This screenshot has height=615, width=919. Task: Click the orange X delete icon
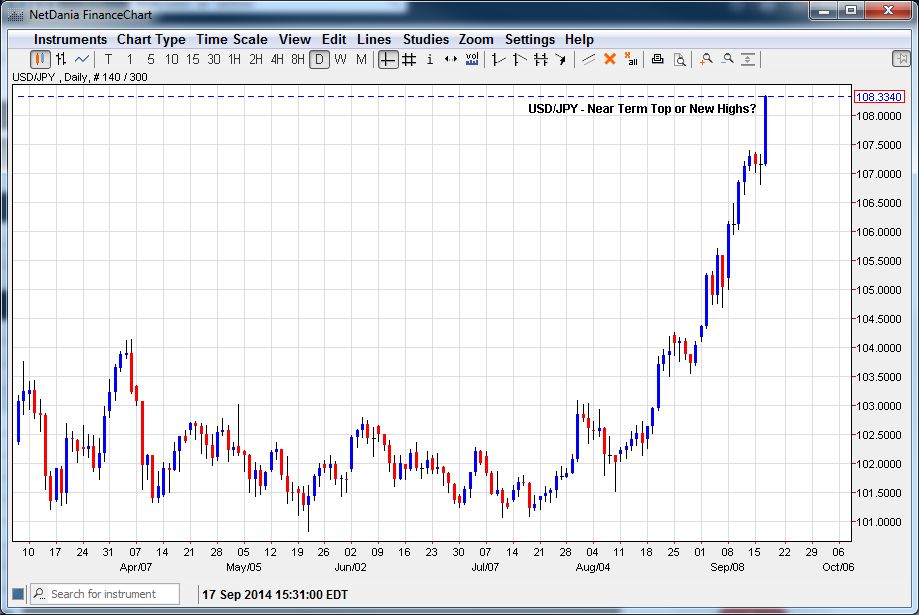point(610,59)
